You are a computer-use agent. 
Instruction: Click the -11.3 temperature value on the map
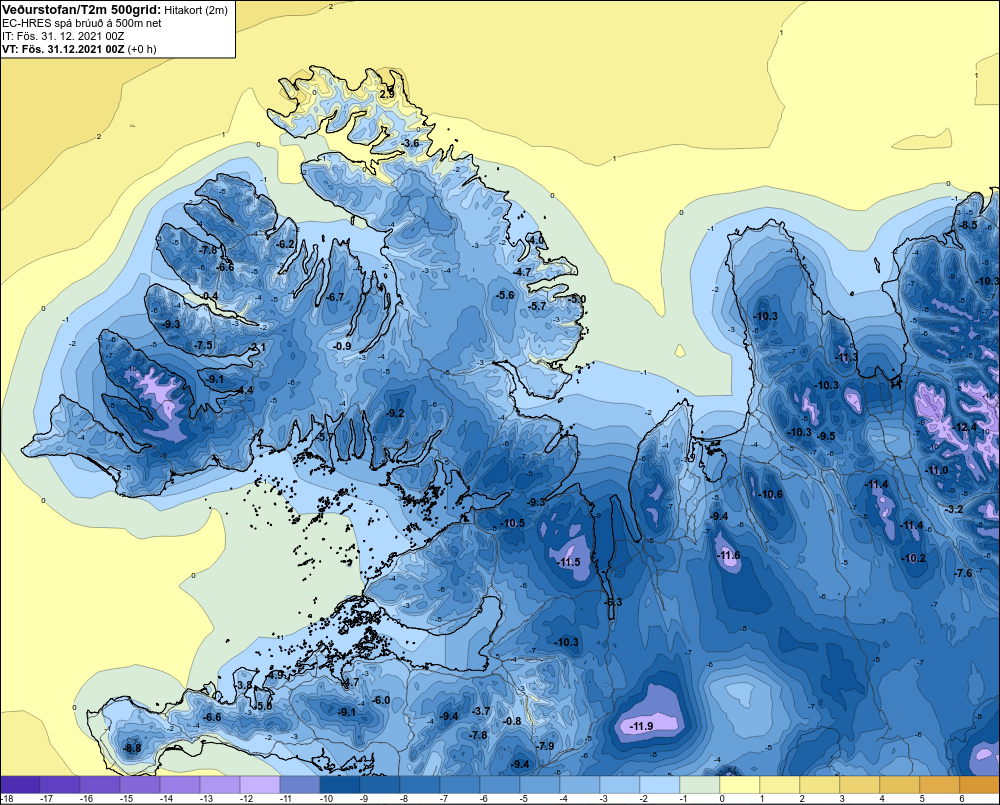846,357
